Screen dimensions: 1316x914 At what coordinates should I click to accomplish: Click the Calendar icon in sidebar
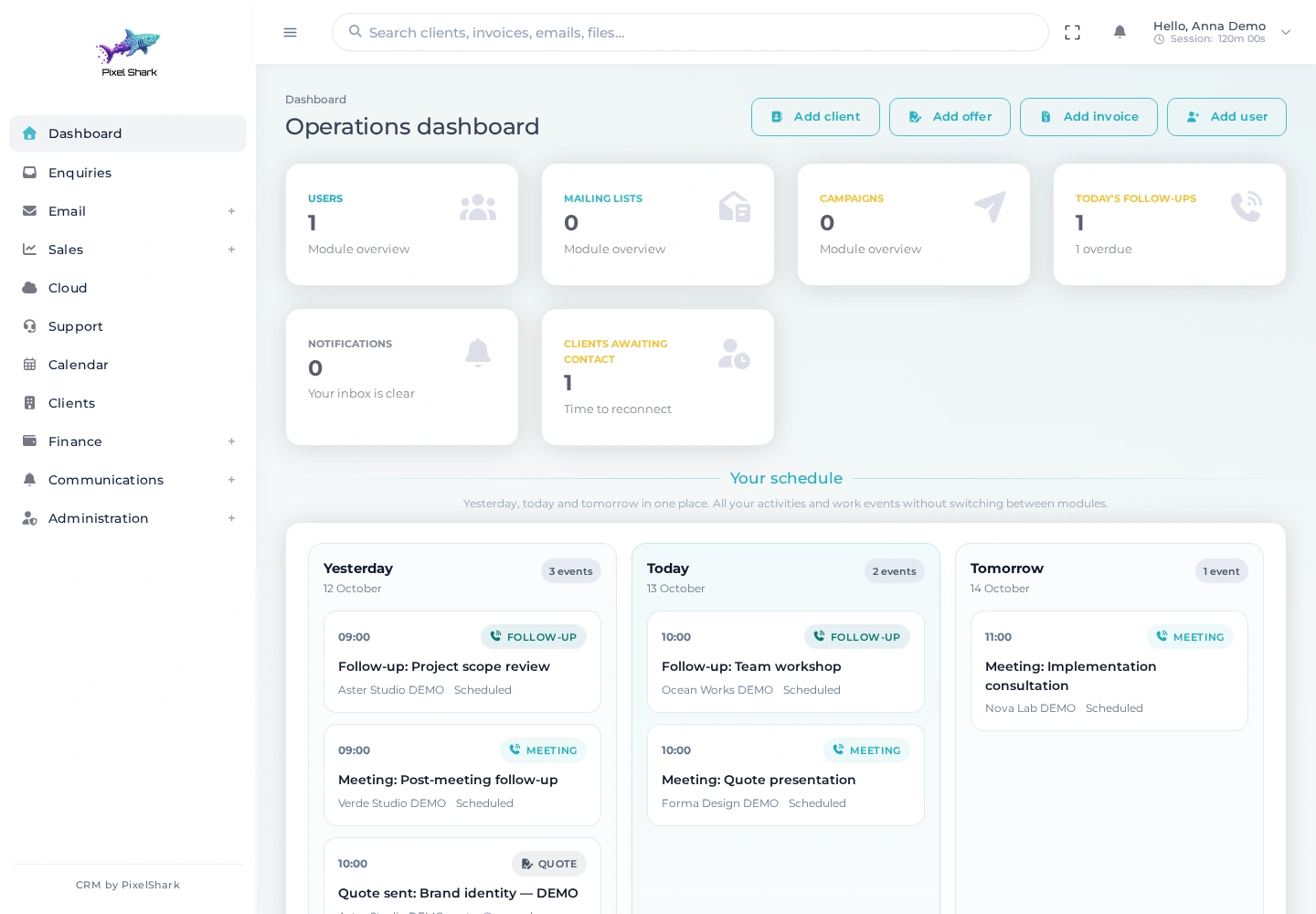click(30, 365)
